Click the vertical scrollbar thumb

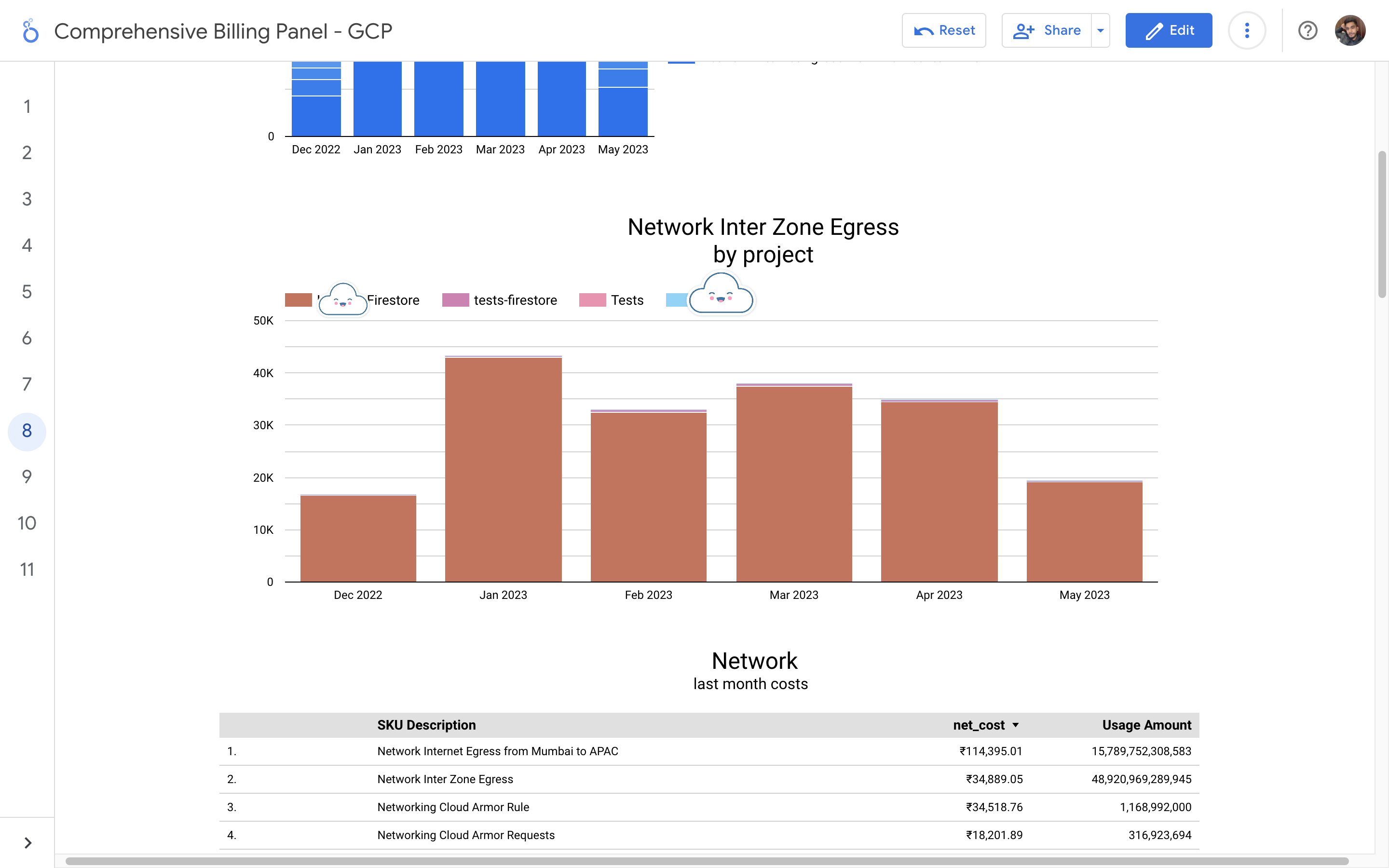coord(1382,224)
